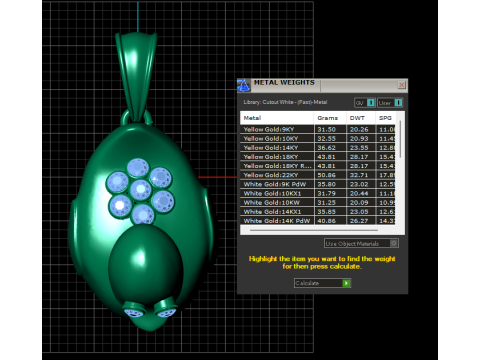Click the Library: Cutout White label
Screen dimensions: 480x360
point(285,102)
